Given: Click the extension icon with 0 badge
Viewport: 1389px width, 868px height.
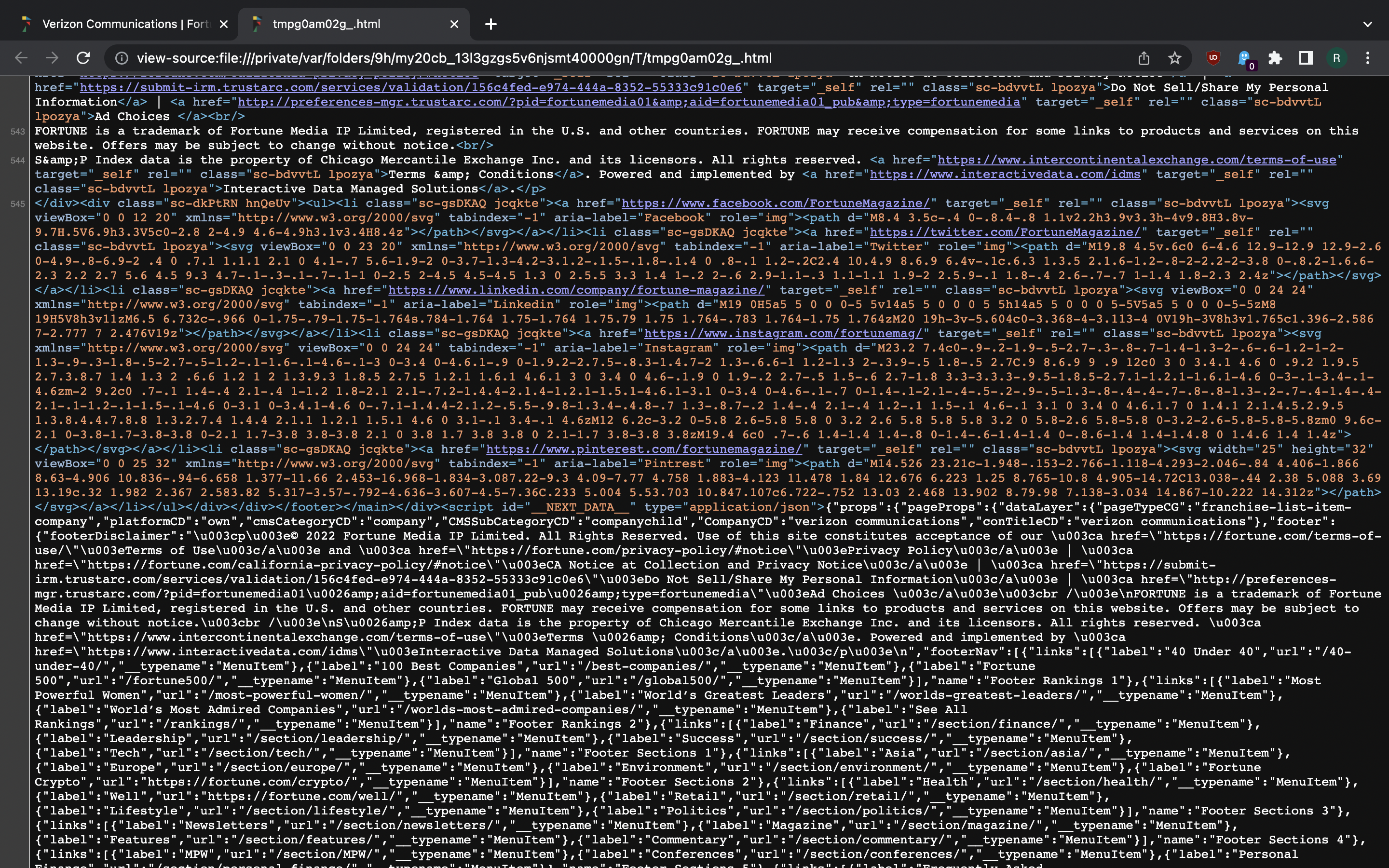Looking at the screenshot, I should [x=1244, y=58].
